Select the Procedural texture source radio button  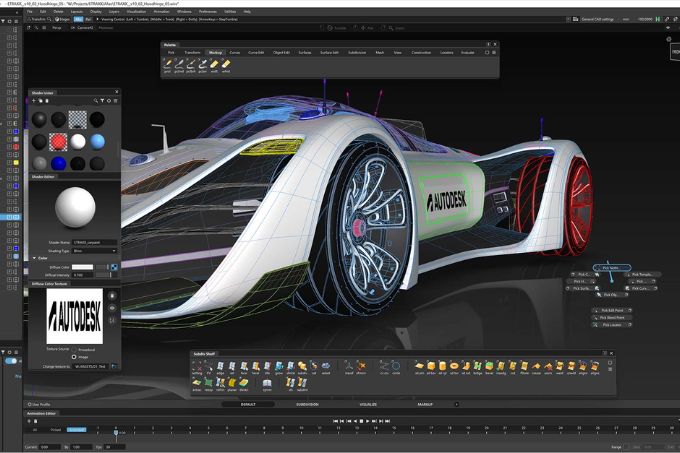[x=74, y=349]
